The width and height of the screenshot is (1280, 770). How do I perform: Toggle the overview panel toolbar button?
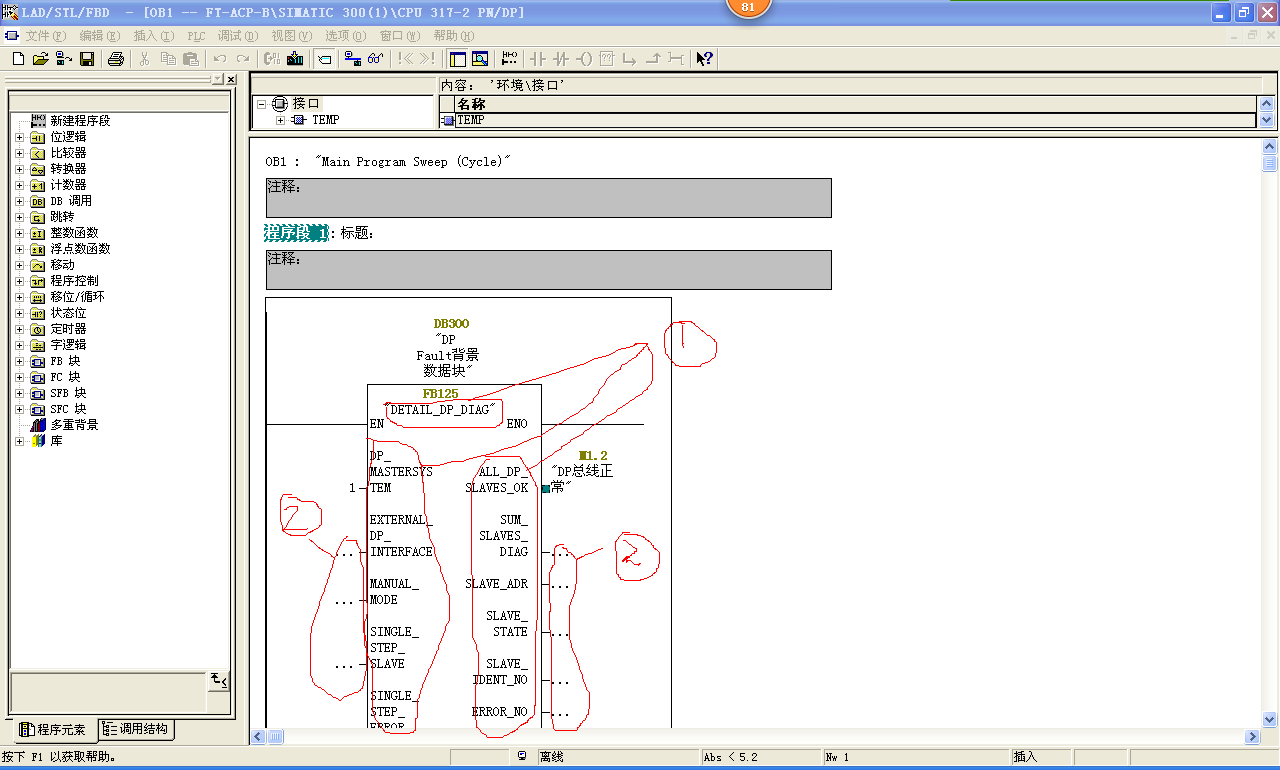[457, 59]
